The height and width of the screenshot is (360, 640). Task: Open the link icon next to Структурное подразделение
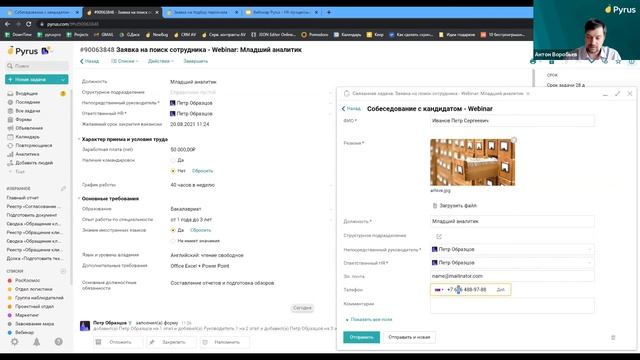coord(439,236)
